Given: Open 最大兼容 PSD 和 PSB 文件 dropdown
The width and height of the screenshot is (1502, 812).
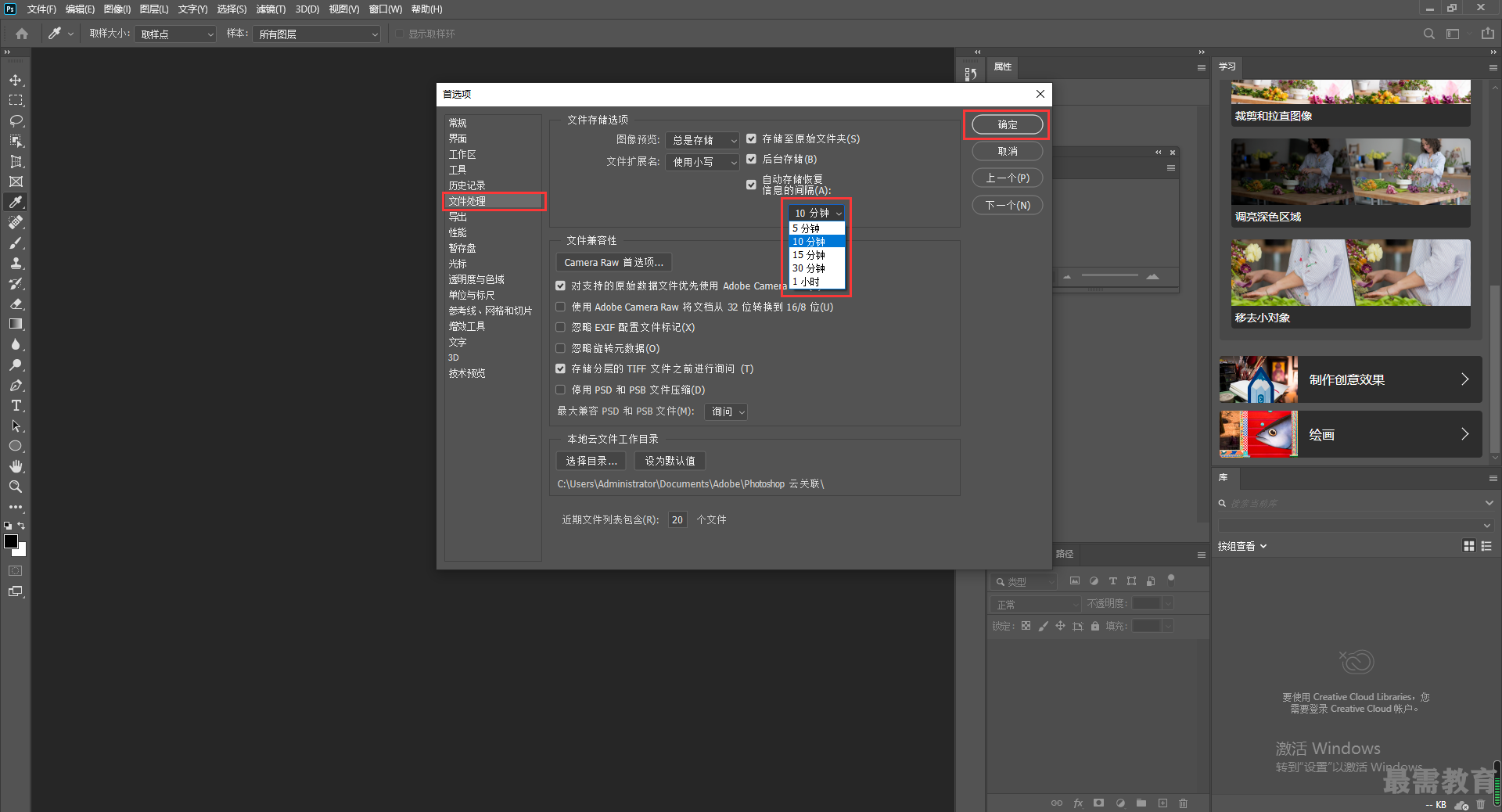Looking at the screenshot, I should click(x=726, y=411).
